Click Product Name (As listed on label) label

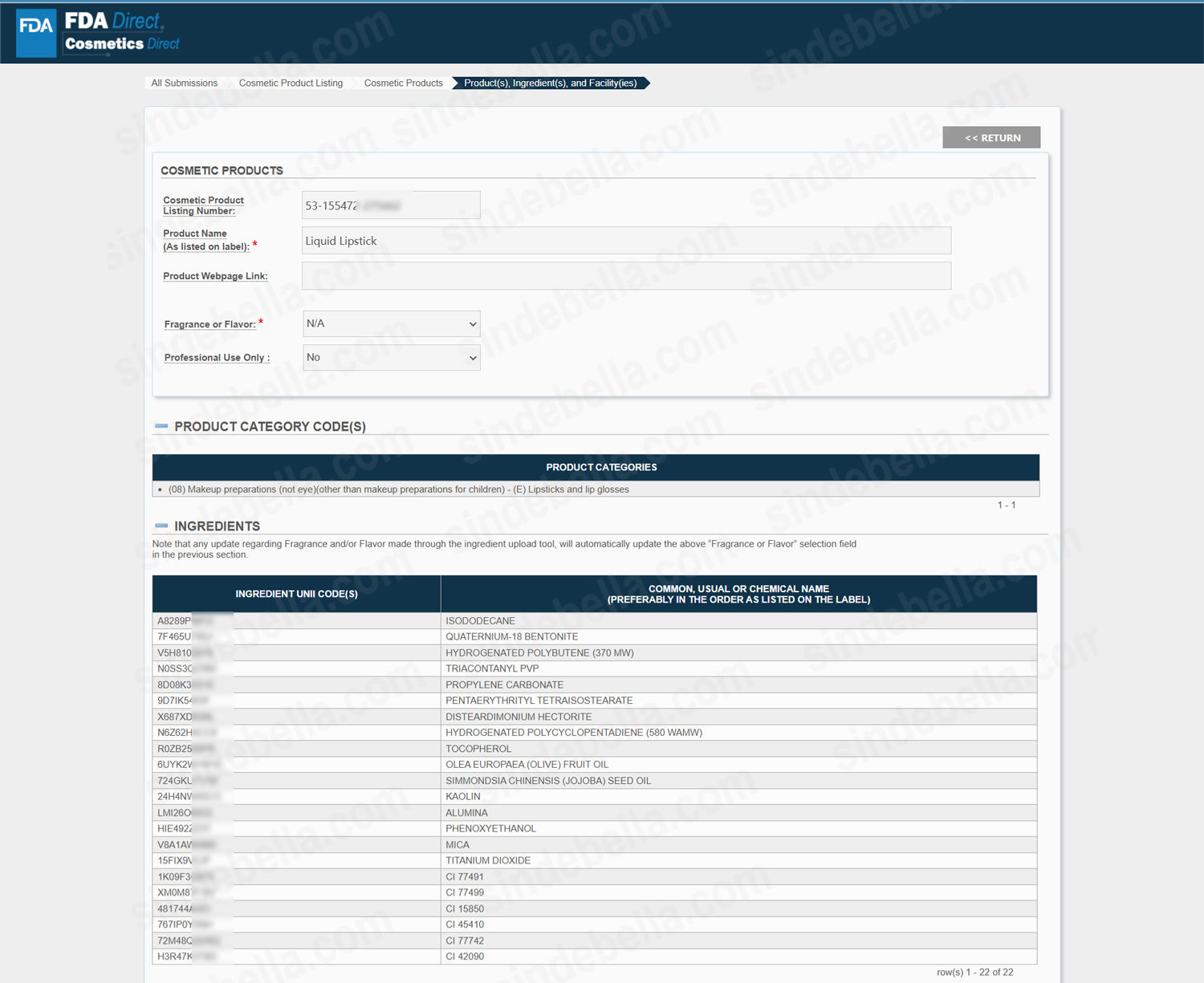(209, 240)
